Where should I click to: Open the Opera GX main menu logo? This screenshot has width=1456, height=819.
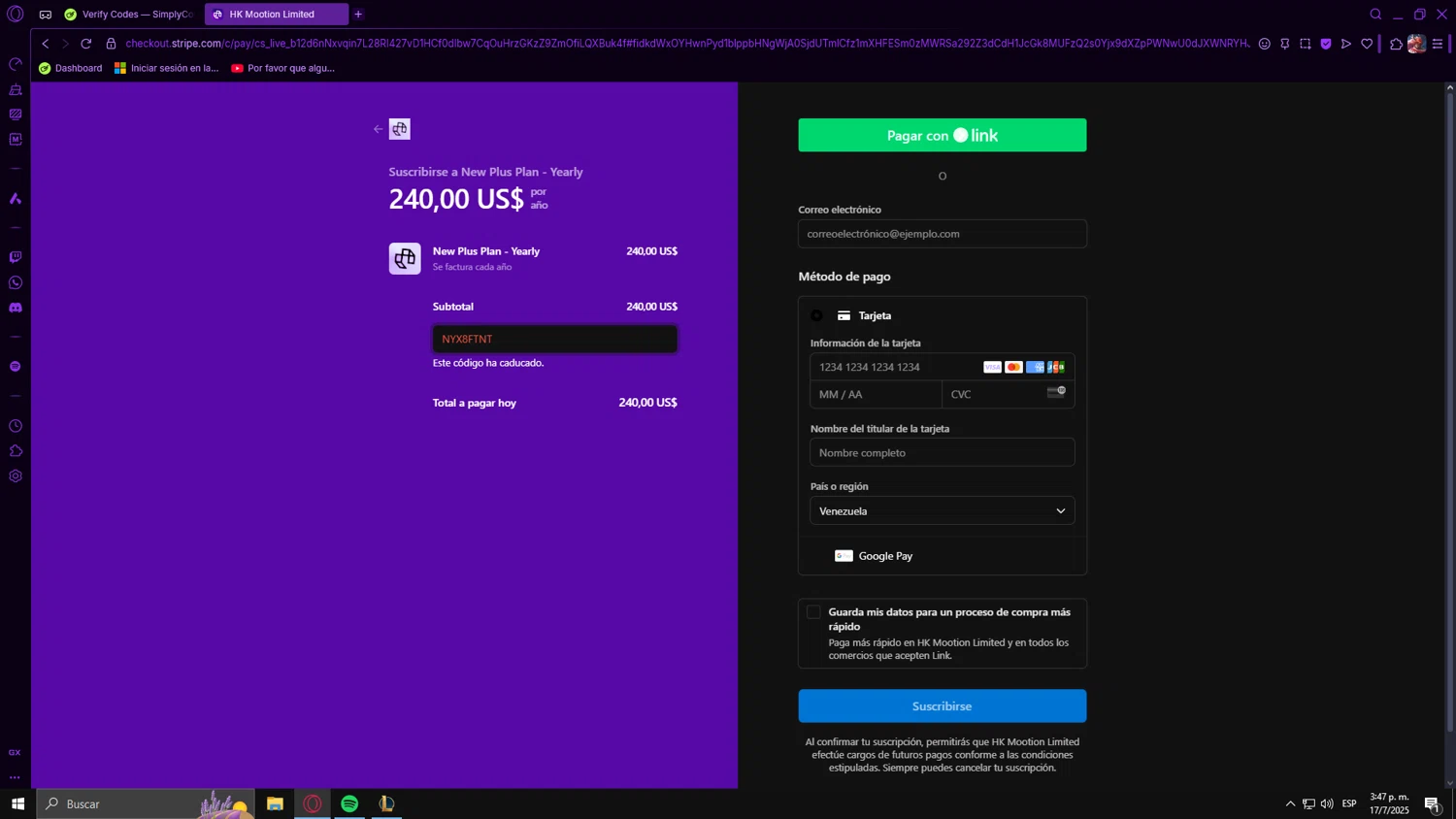[16, 14]
